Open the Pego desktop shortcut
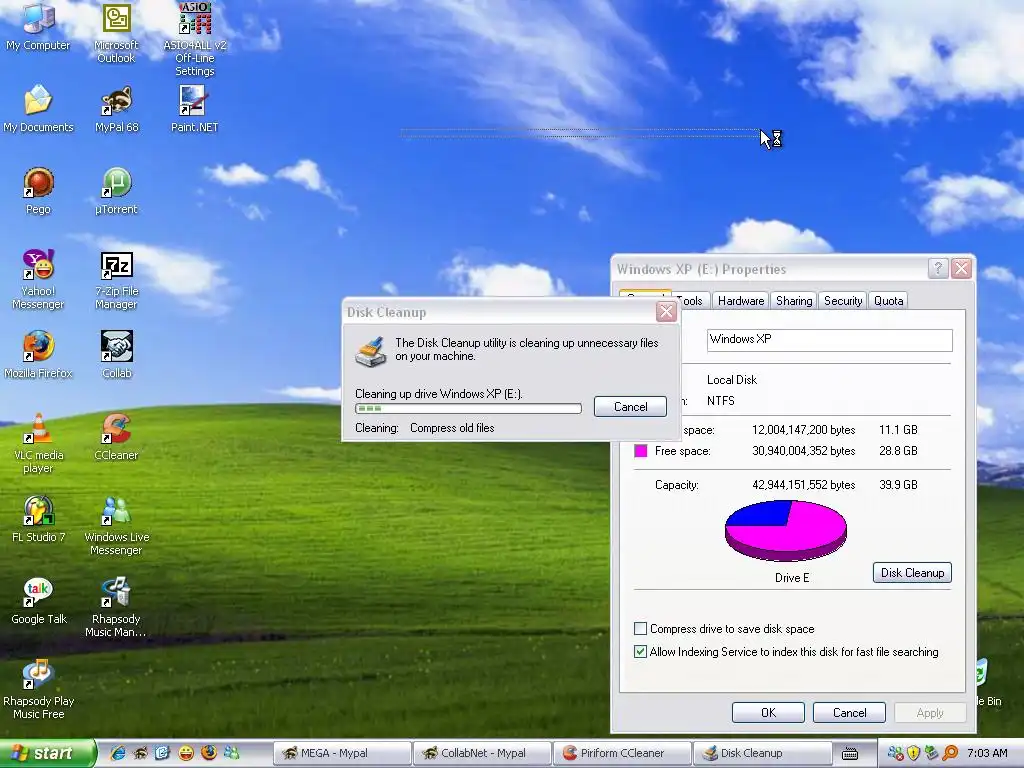The height and width of the screenshot is (768, 1024). tap(38, 191)
